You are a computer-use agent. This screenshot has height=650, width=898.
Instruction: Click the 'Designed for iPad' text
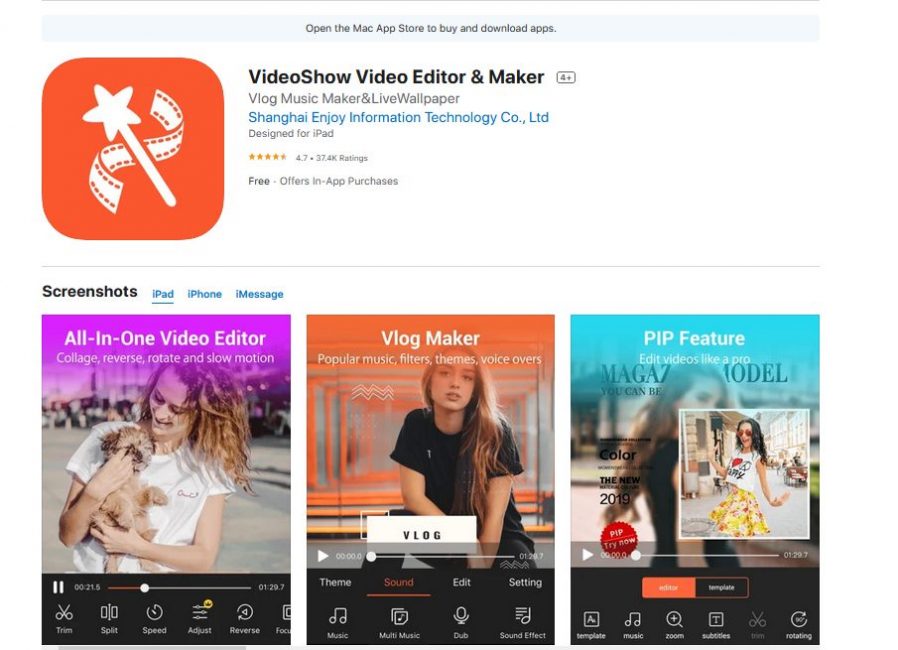(x=291, y=133)
